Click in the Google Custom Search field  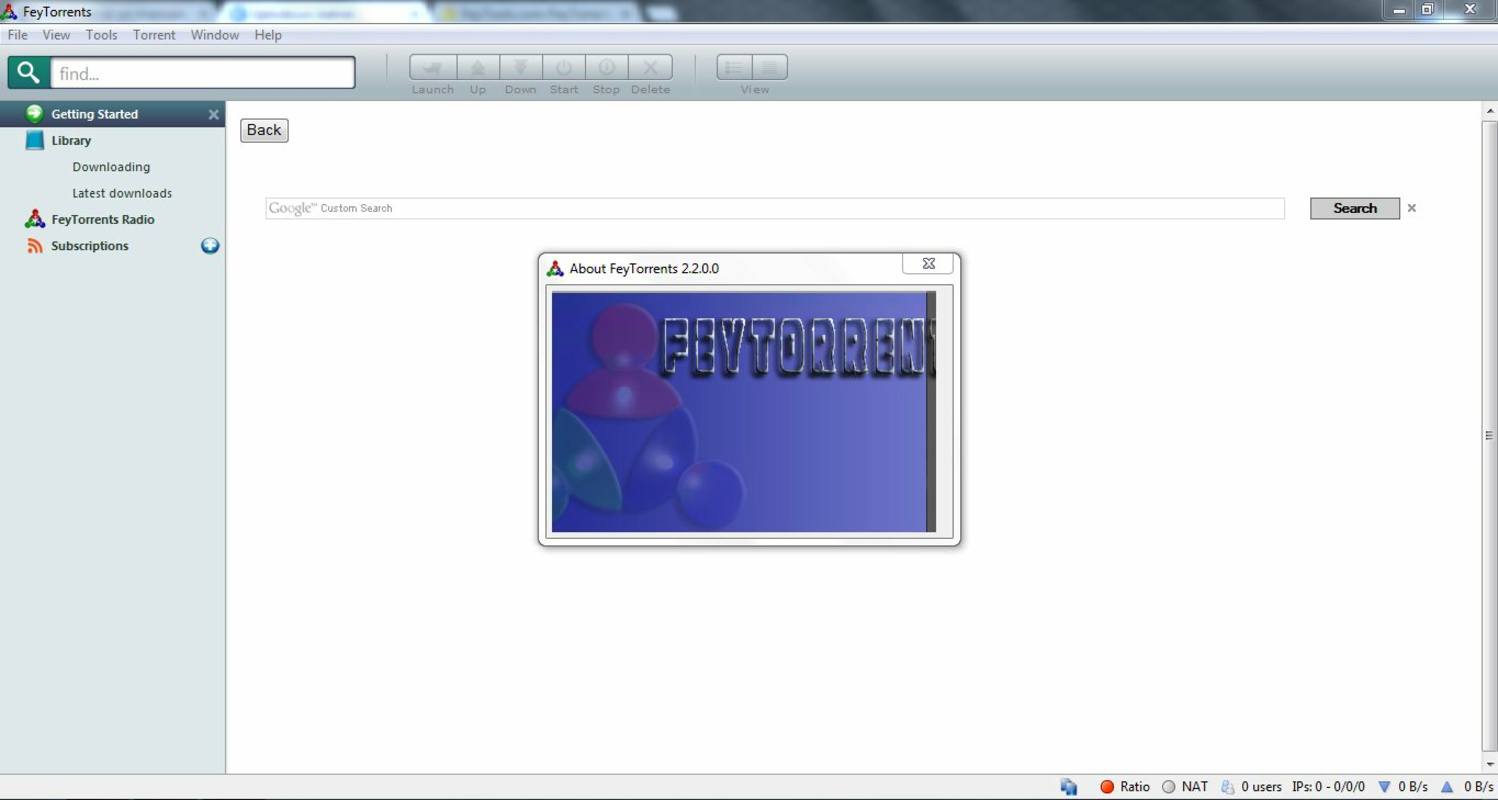[775, 208]
